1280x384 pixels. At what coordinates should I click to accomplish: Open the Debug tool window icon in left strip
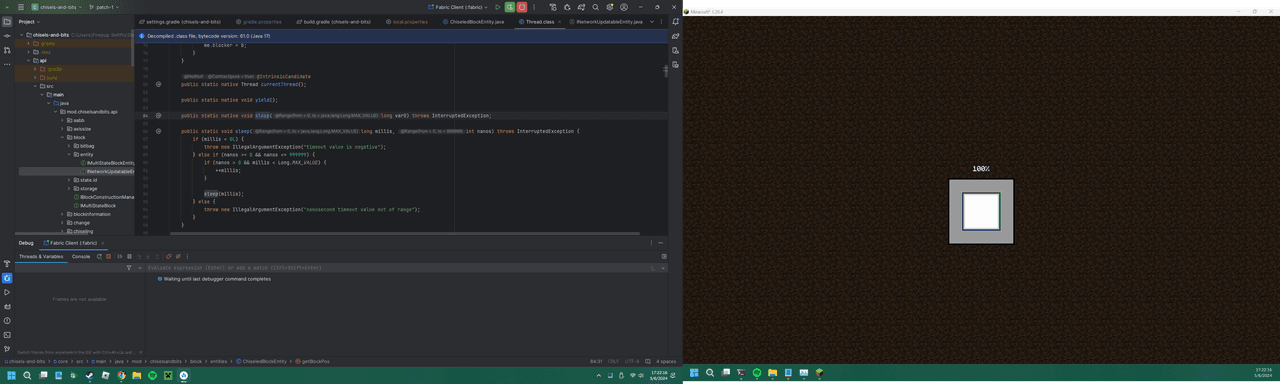pos(7,278)
